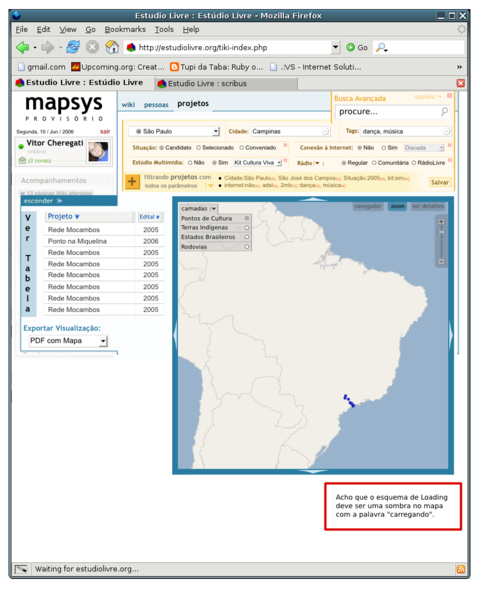
Task: Open the File menu
Action: pos(21,29)
